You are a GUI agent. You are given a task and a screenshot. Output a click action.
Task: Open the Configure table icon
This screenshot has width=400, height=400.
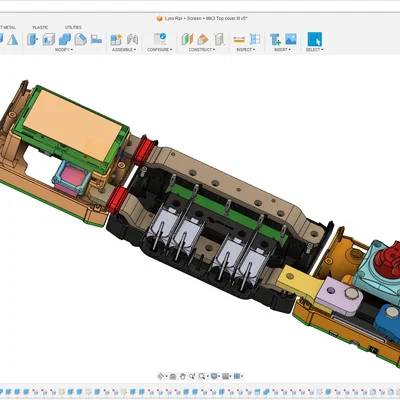[x=160, y=39]
